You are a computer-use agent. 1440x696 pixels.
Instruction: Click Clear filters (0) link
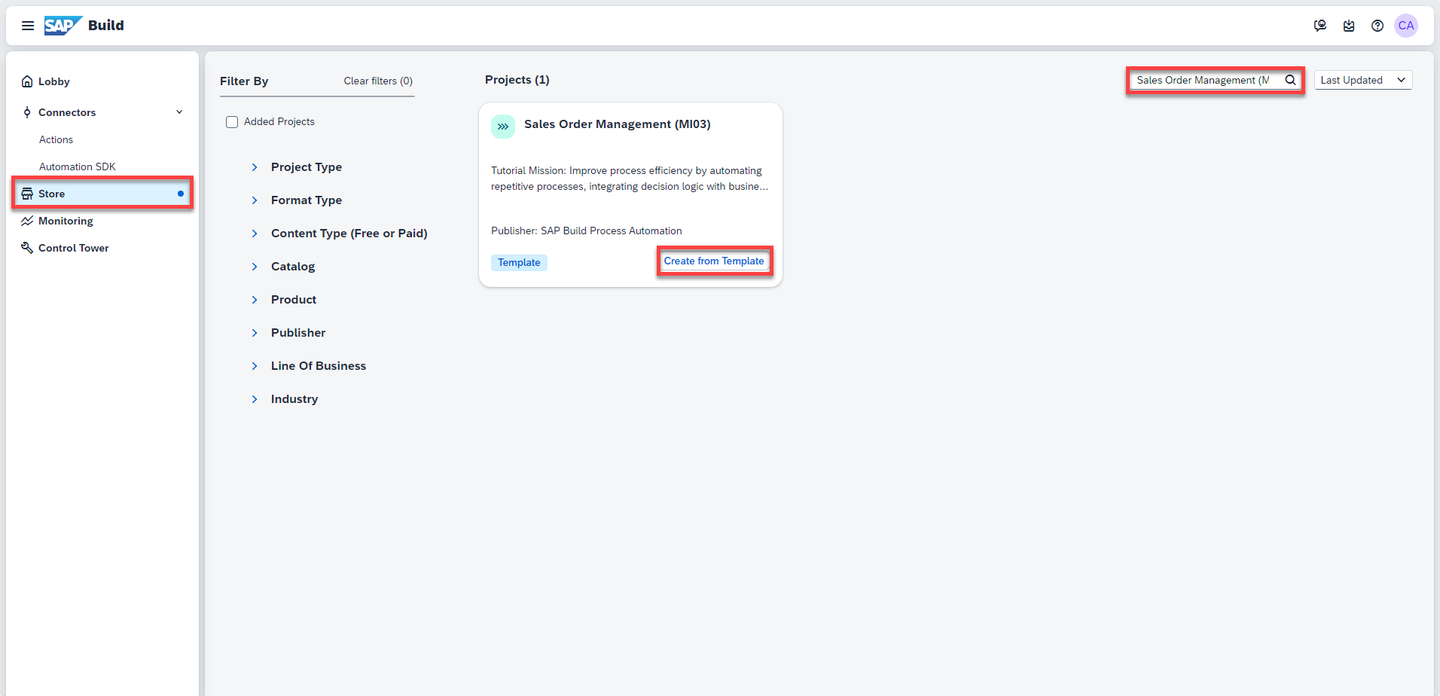coord(378,81)
